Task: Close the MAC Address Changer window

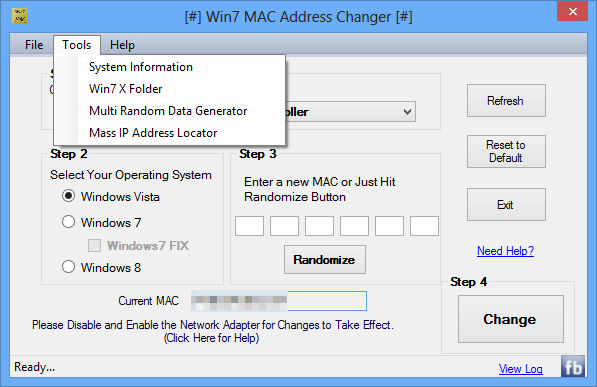Action: (x=572, y=11)
